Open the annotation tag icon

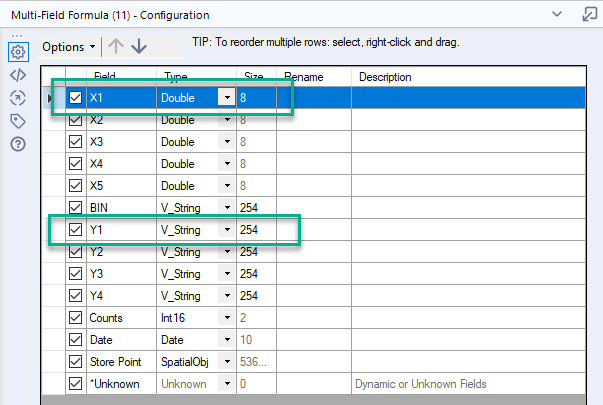pos(17,121)
